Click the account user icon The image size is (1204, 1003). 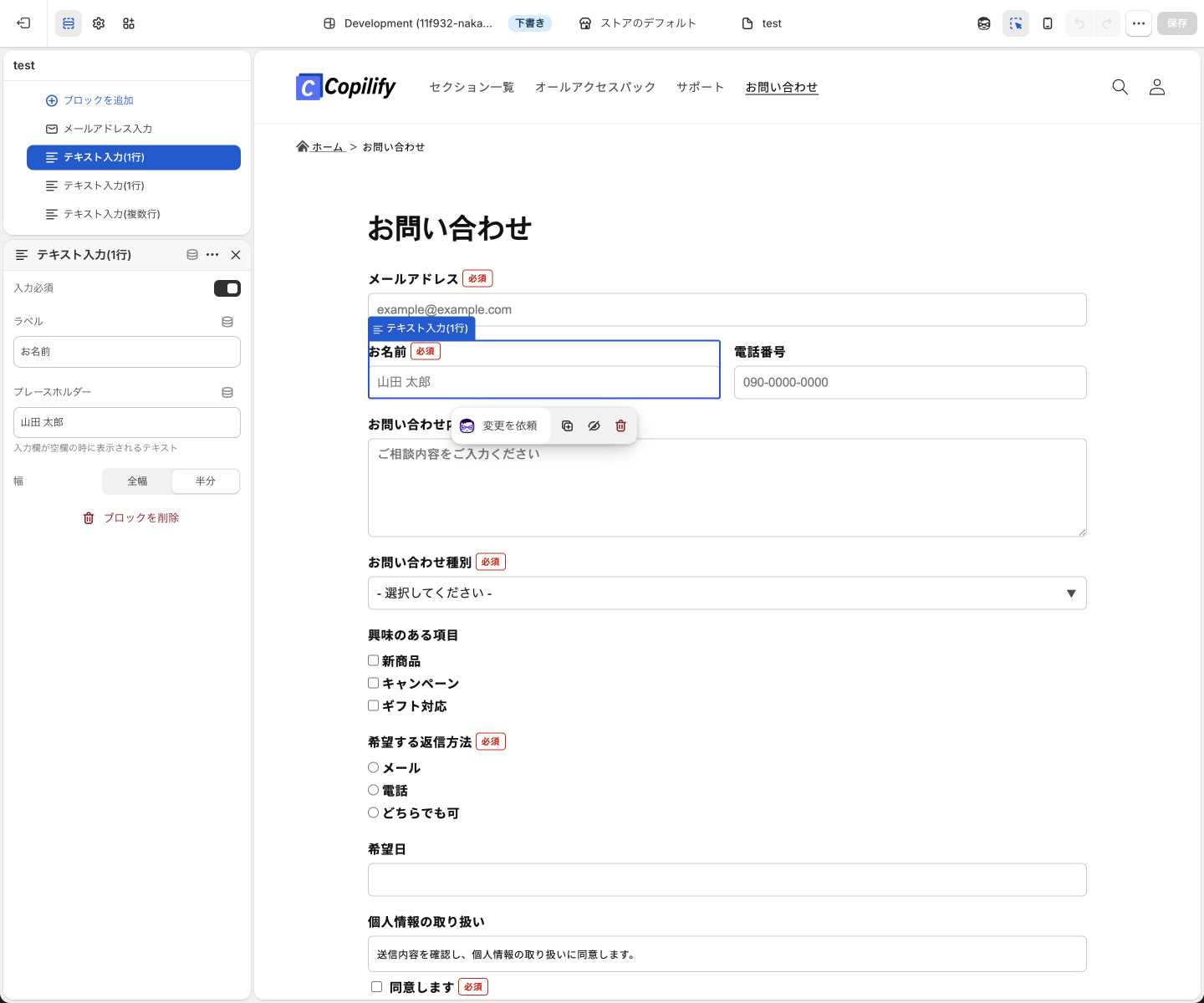tap(1157, 87)
